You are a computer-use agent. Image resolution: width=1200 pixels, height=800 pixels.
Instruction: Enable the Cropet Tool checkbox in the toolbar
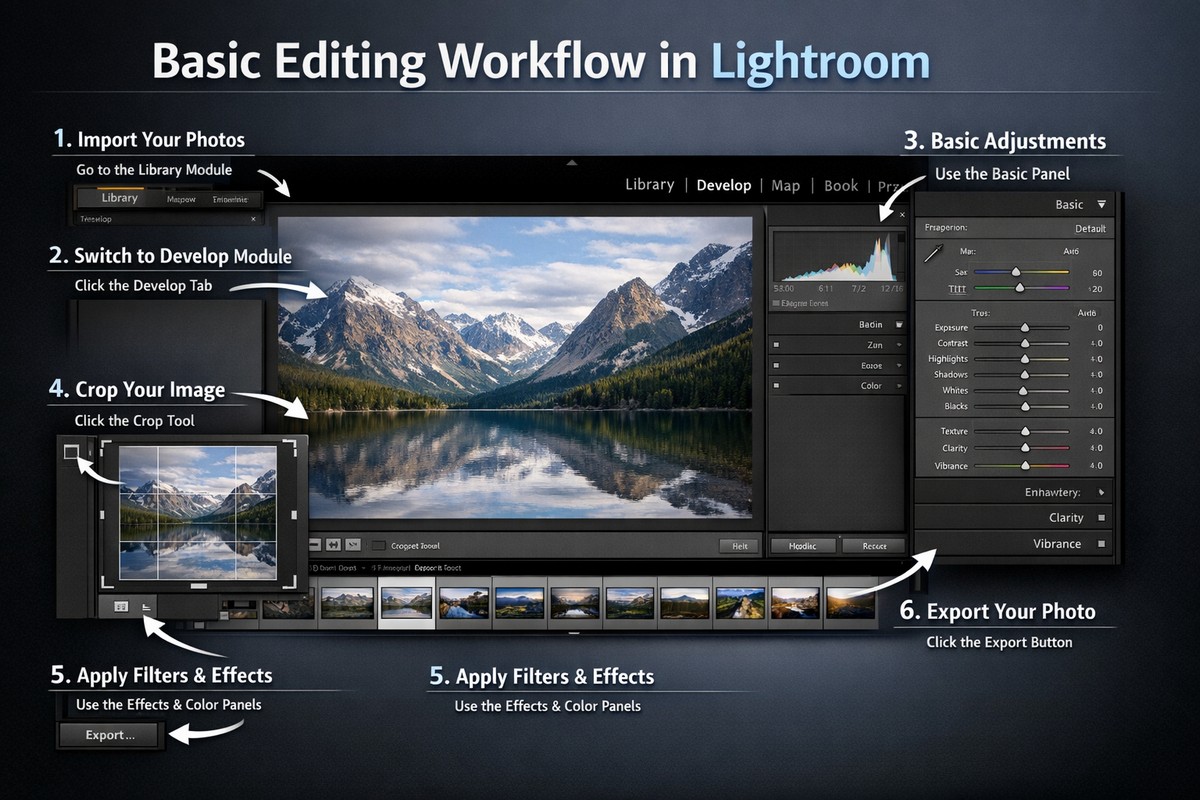378,544
